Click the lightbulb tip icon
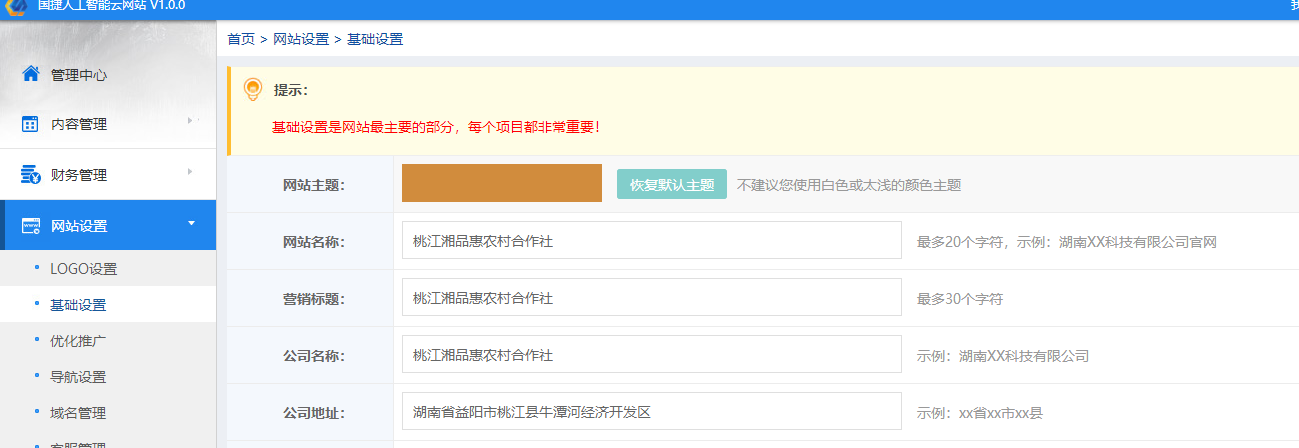Image resolution: width=1299 pixels, height=448 pixels. click(x=253, y=90)
